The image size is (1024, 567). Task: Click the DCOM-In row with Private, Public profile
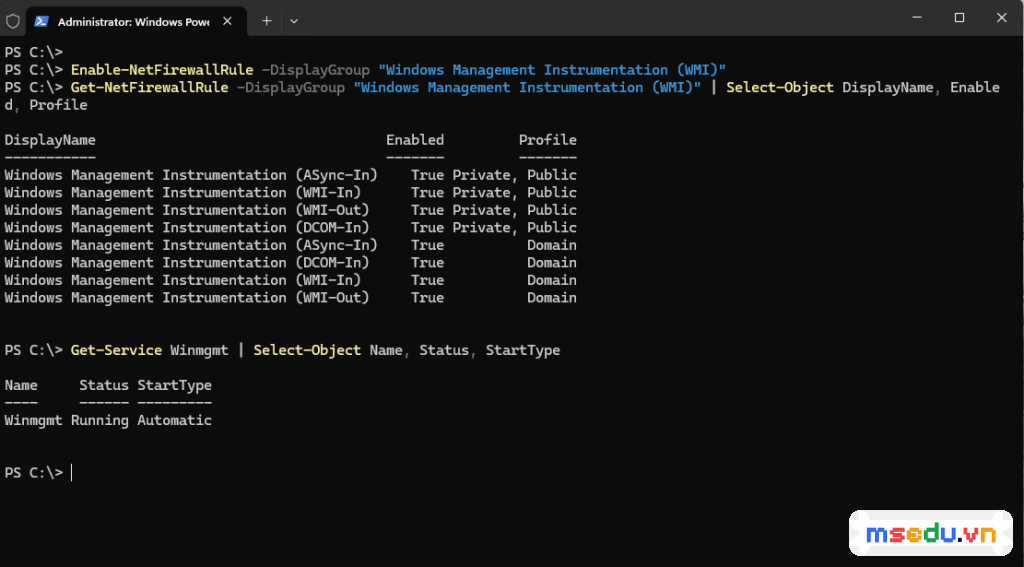[x=291, y=228]
